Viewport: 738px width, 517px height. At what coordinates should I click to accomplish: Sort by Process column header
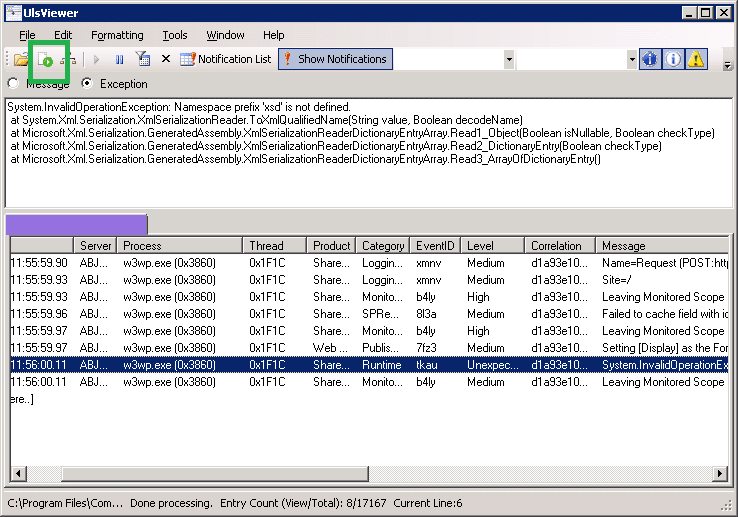(x=180, y=246)
